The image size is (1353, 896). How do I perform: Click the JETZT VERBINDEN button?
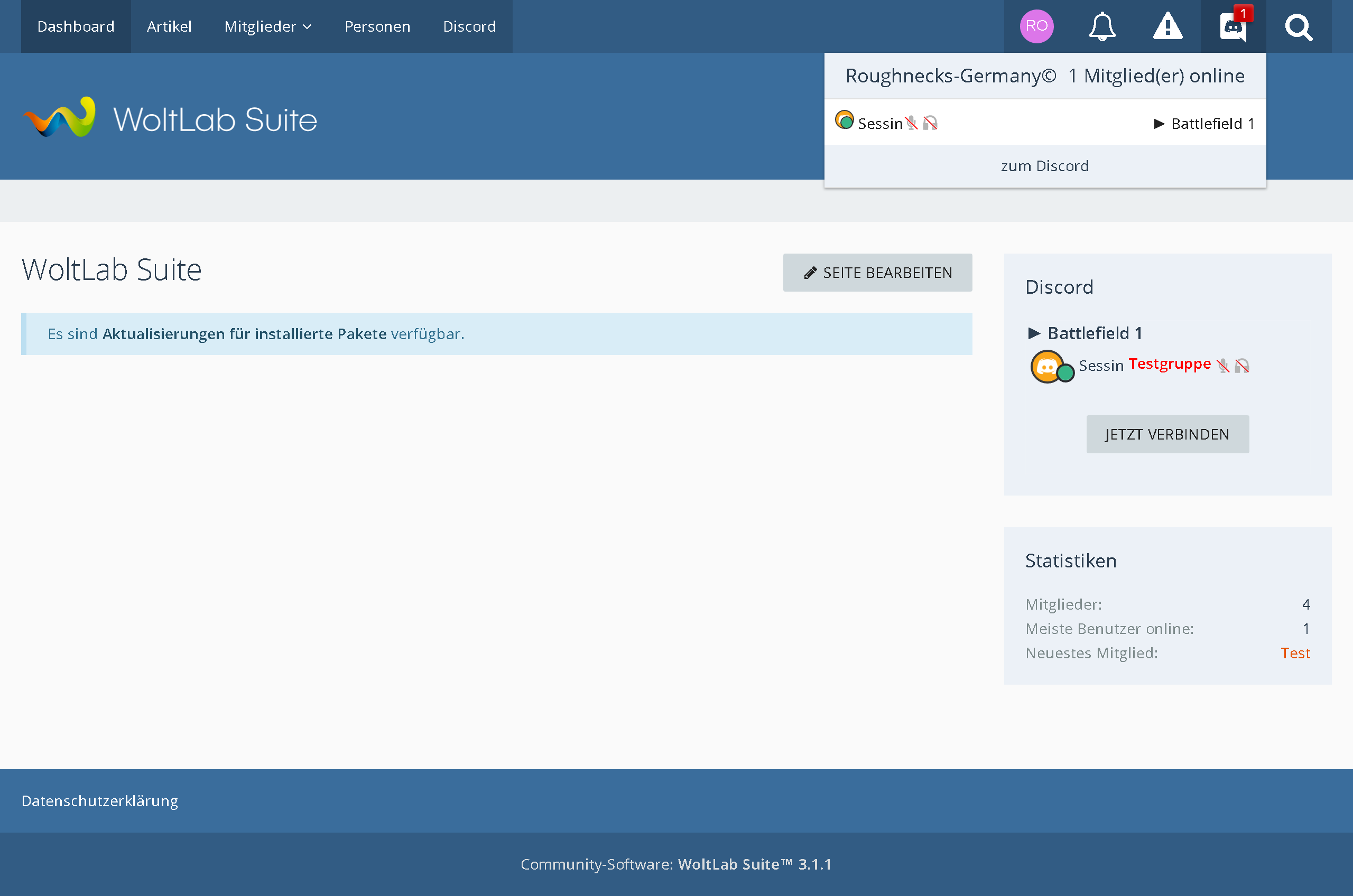pos(1167,434)
